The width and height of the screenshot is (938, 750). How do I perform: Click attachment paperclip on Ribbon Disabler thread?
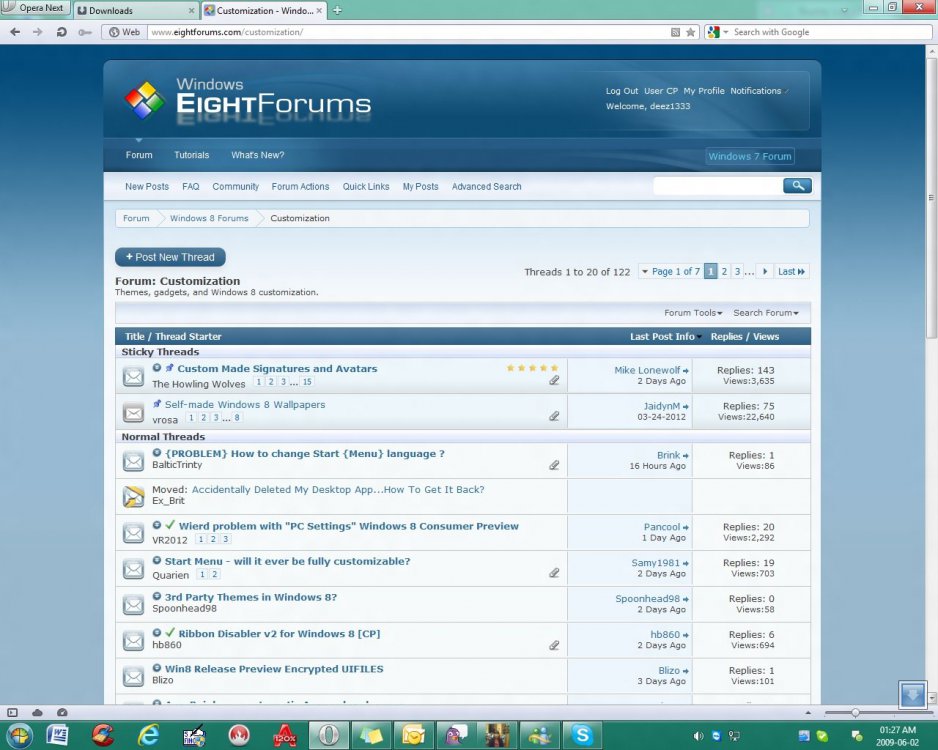click(555, 645)
